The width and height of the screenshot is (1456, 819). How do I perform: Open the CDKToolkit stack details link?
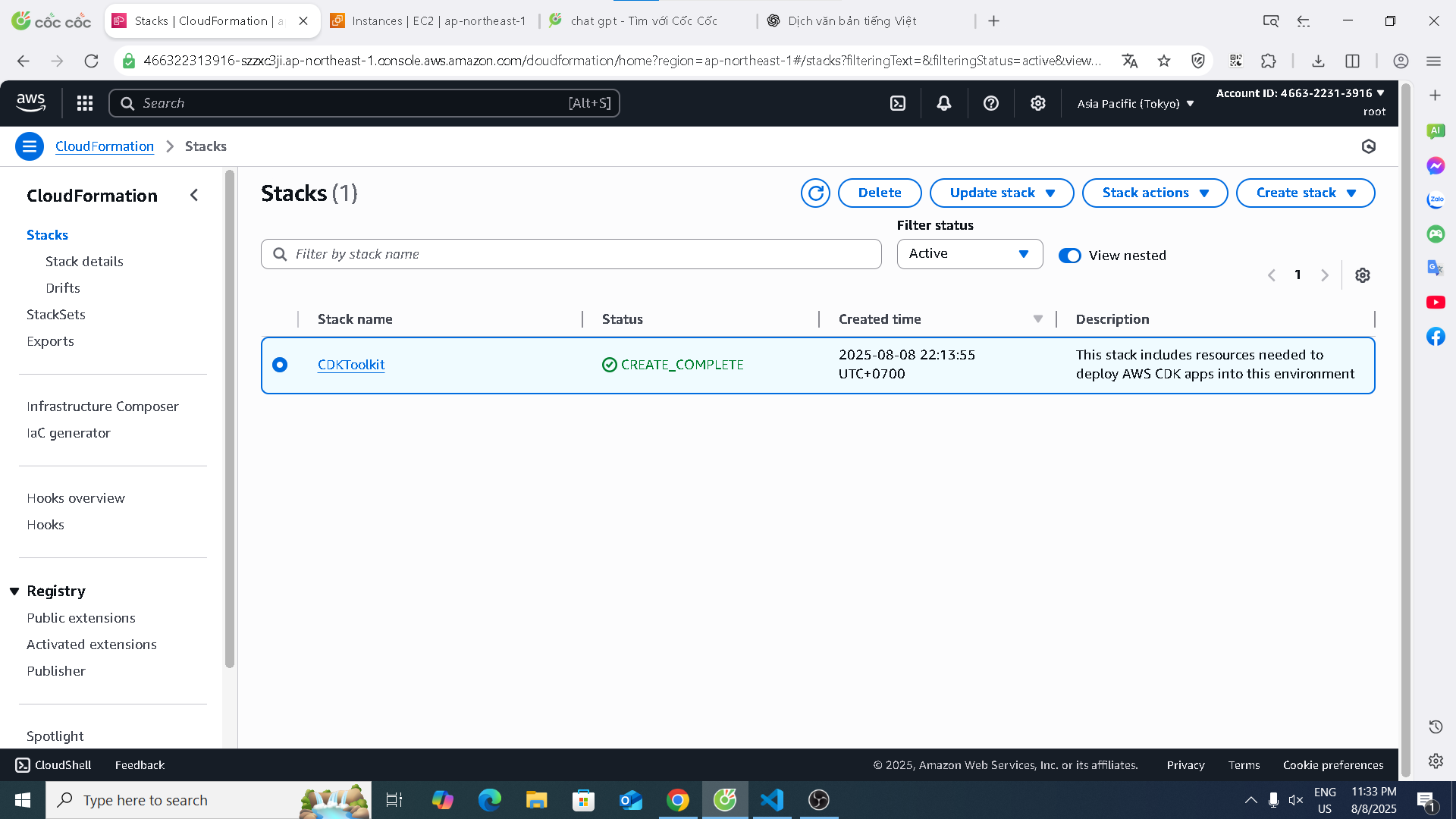[350, 365]
